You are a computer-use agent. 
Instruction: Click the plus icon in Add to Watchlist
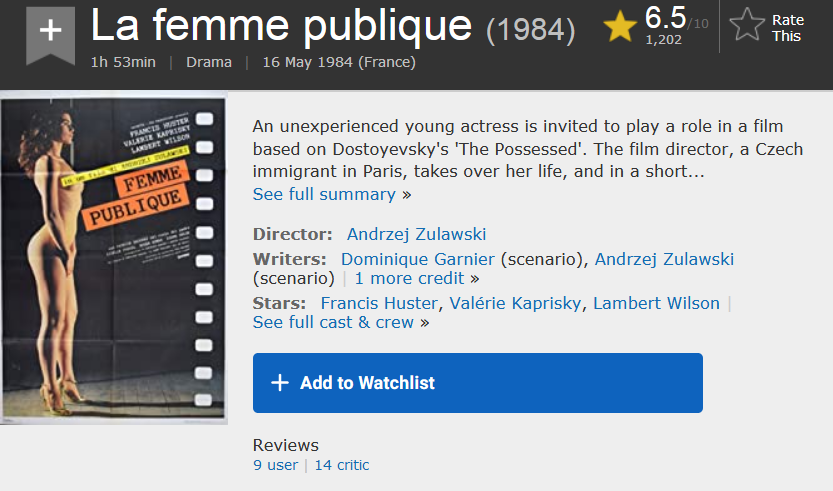pyautogui.click(x=280, y=383)
